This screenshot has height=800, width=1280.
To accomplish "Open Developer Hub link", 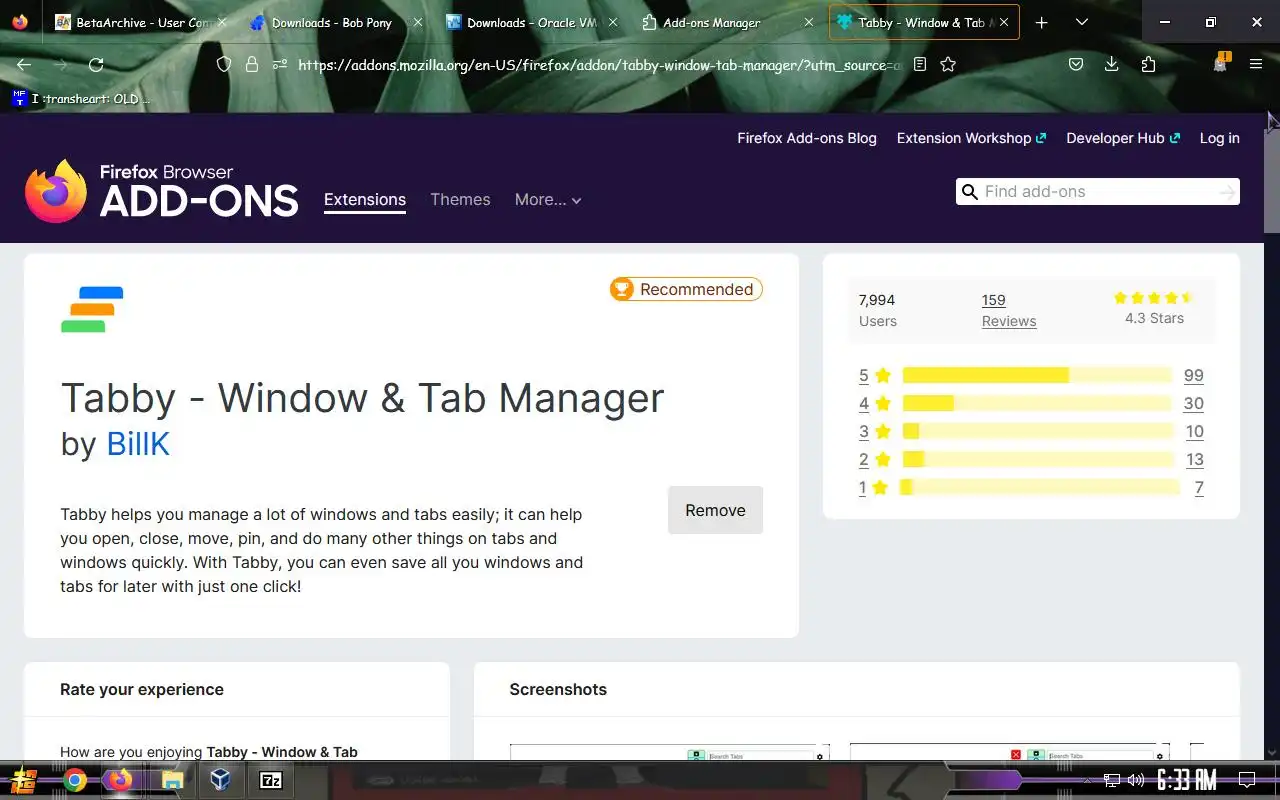I will coord(1123,138).
